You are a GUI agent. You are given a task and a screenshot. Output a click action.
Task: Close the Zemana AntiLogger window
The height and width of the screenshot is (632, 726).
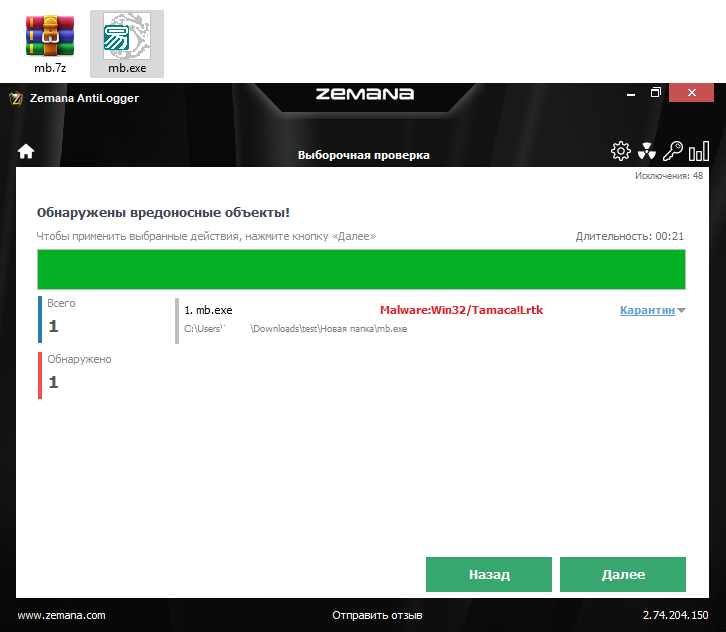click(691, 93)
